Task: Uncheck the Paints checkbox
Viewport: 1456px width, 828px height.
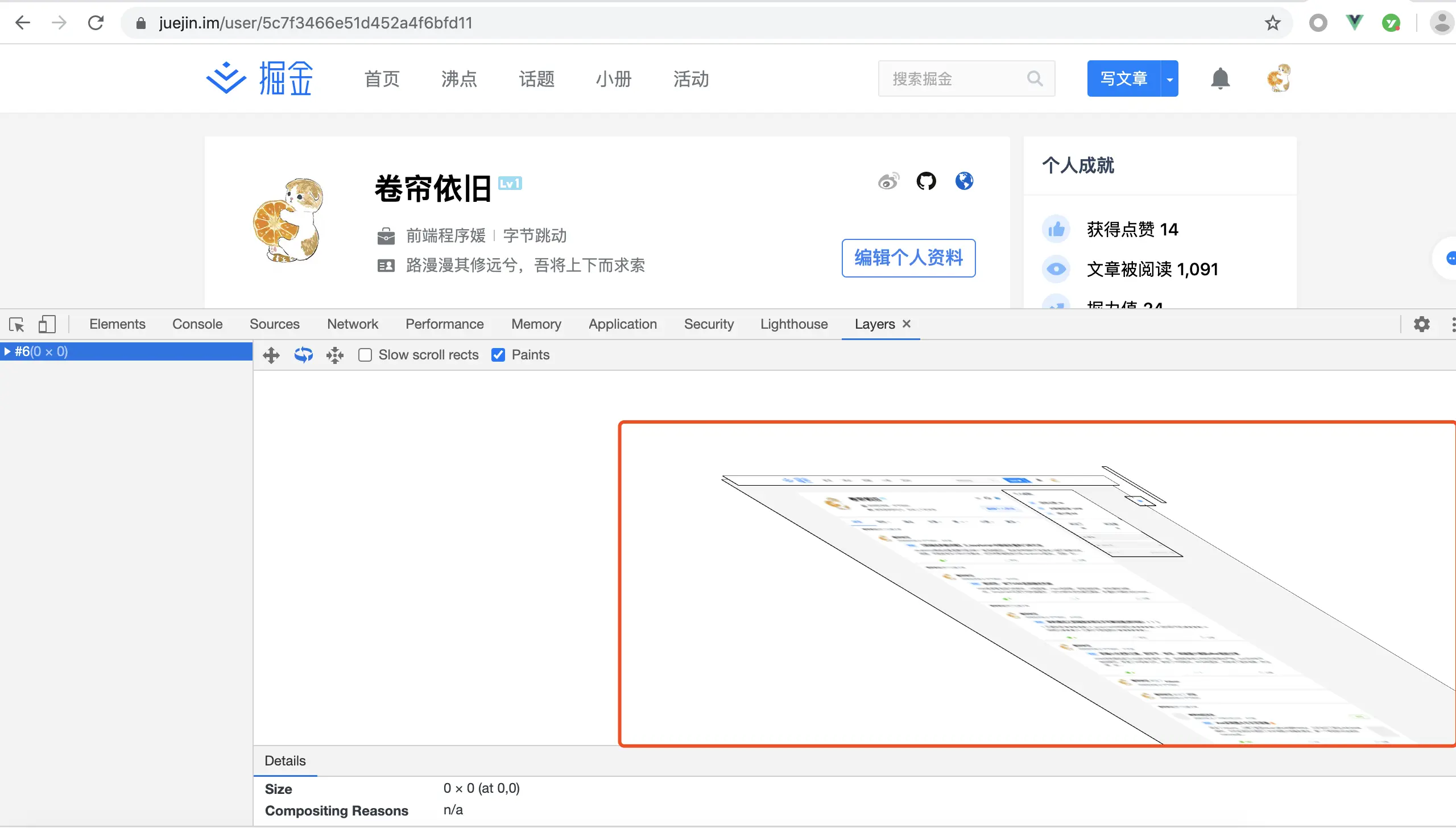Action: coord(498,355)
